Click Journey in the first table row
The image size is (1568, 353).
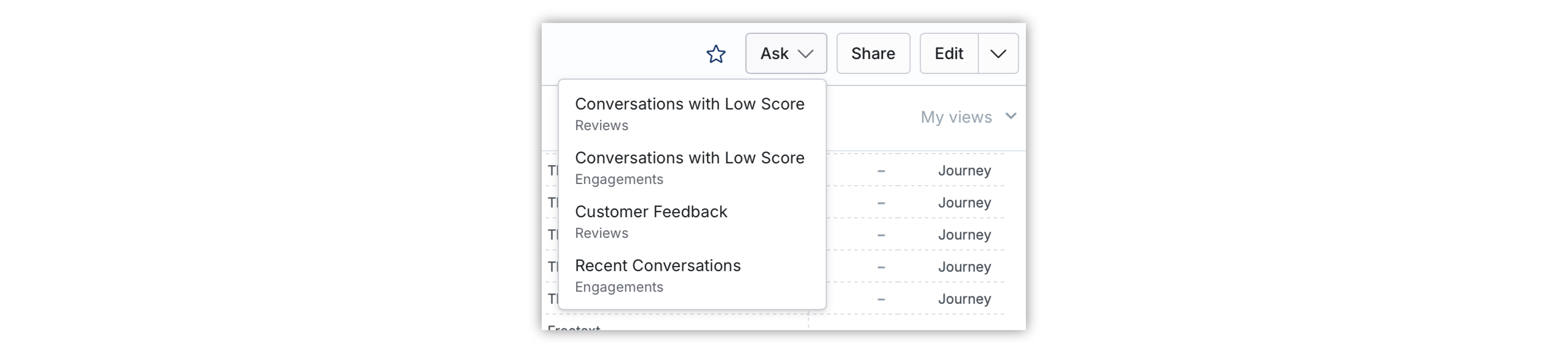click(x=964, y=171)
